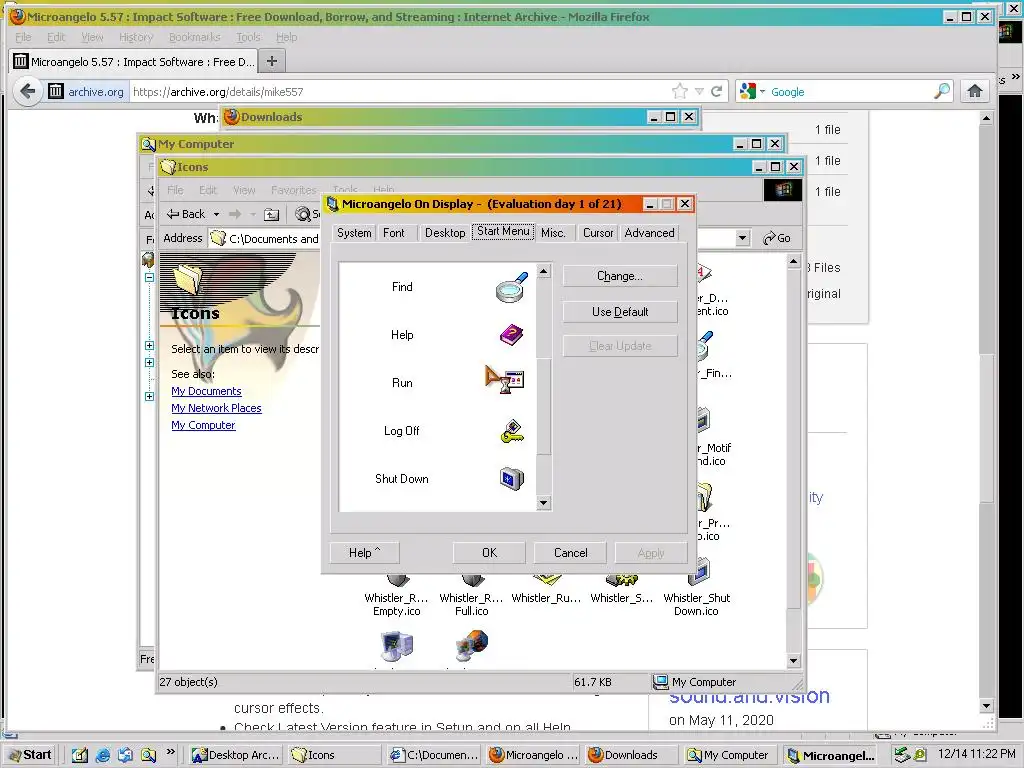The image size is (1024, 768).
Task: Click the Find label in the list
Action: 402,287
